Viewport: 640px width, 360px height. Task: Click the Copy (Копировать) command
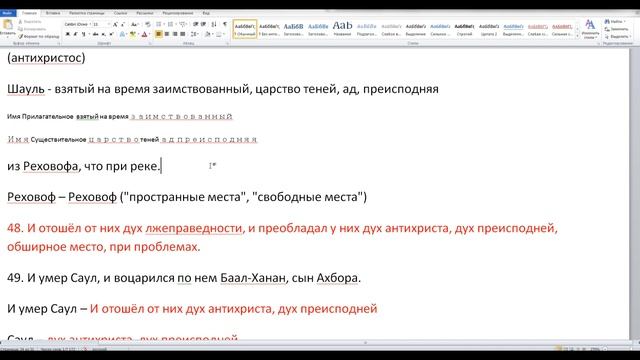(x=32, y=29)
